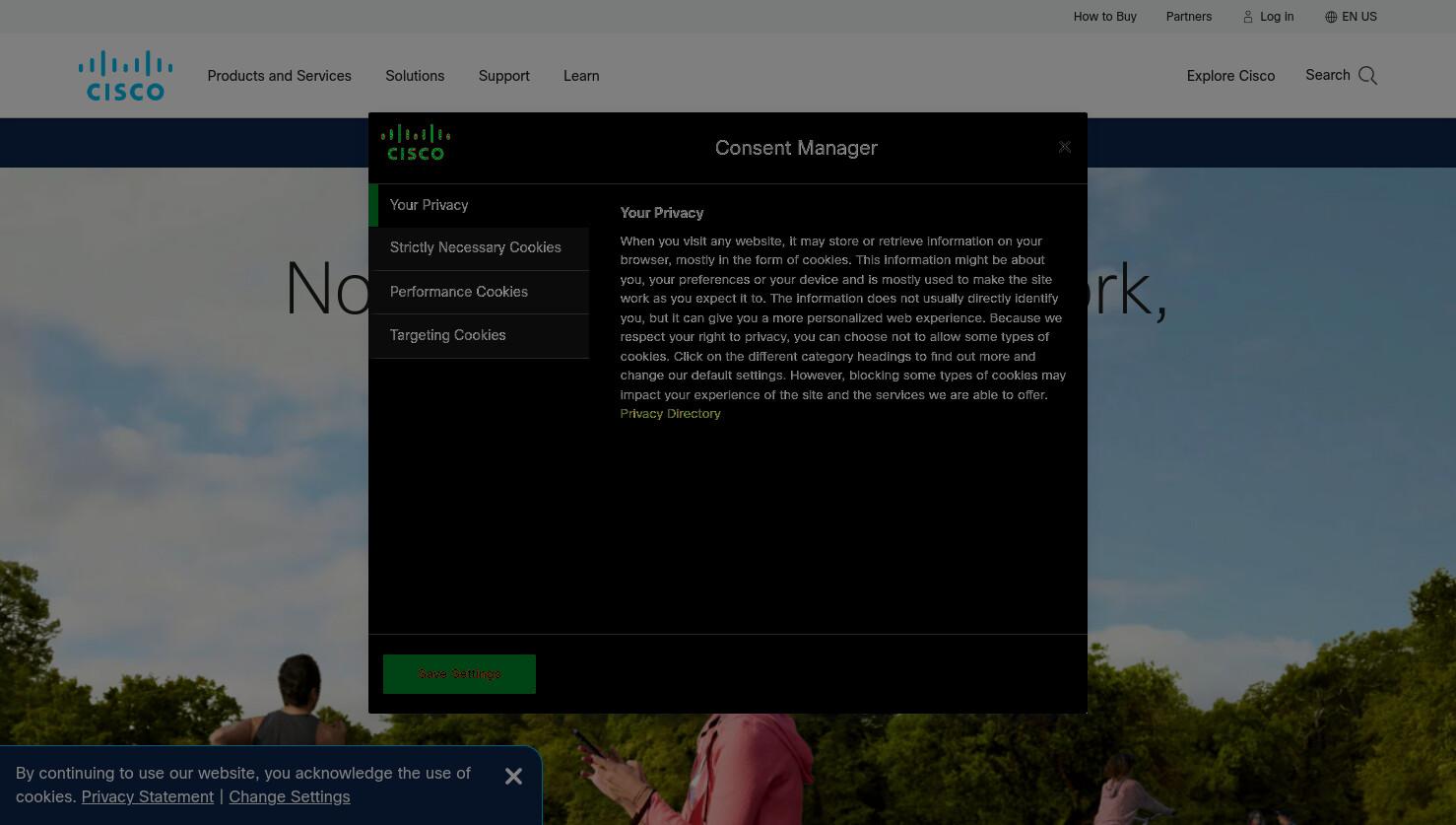Open the Support menu
The height and width of the screenshot is (825, 1456).
click(503, 76)
